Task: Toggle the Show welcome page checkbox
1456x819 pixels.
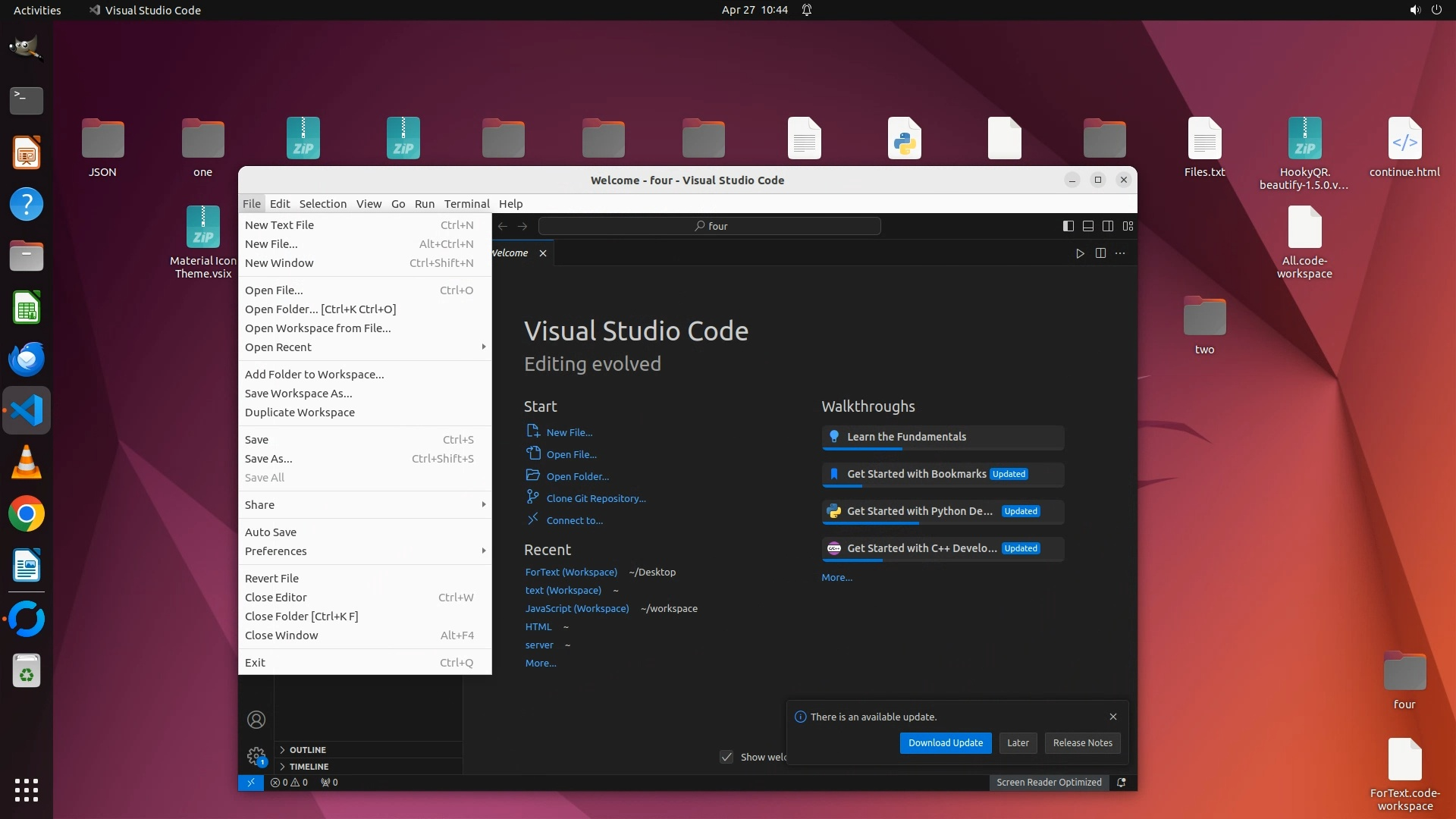Action: tap(726, 757)
